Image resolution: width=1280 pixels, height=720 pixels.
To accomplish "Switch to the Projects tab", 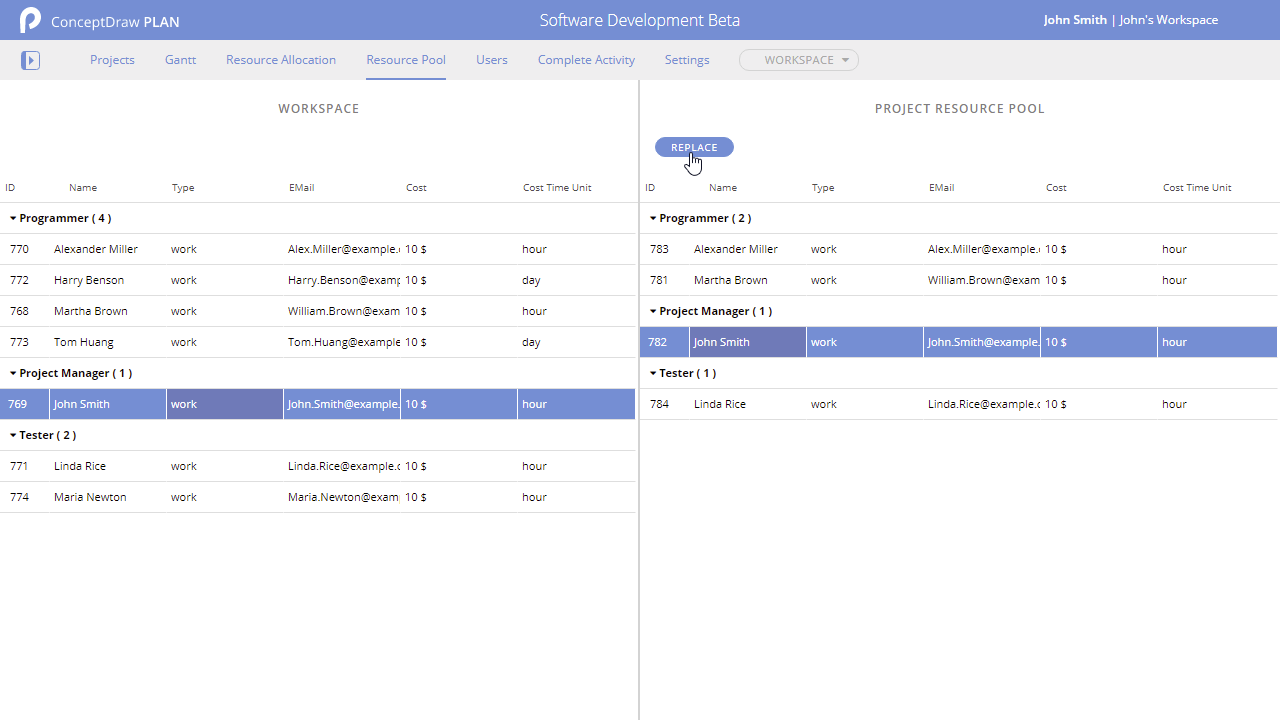I will click(112, 60).
